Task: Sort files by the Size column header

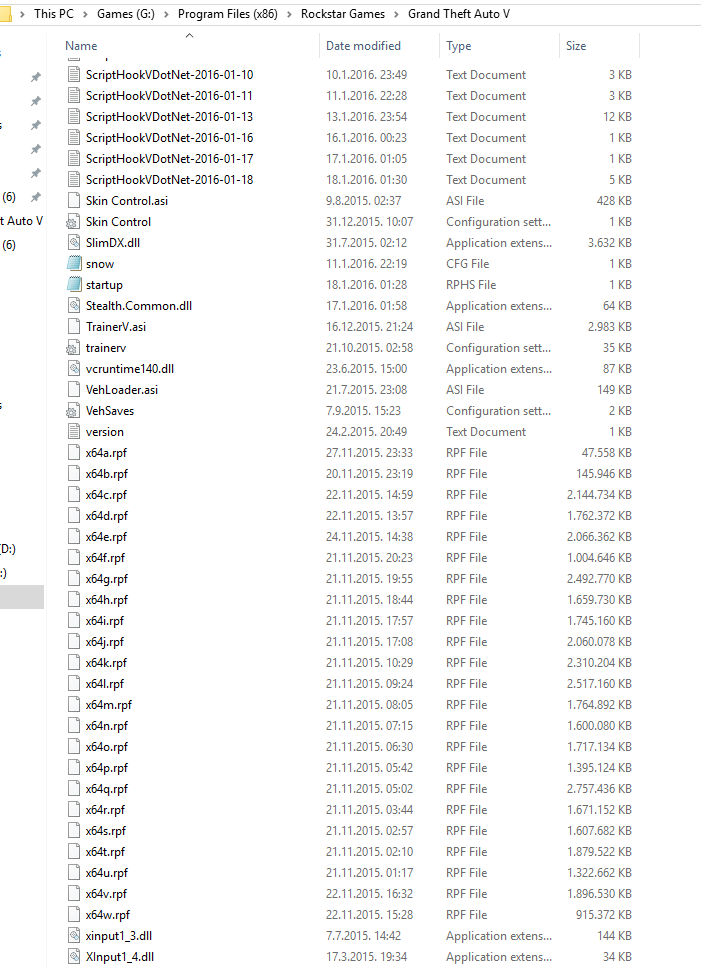Action: click(576, 46)
